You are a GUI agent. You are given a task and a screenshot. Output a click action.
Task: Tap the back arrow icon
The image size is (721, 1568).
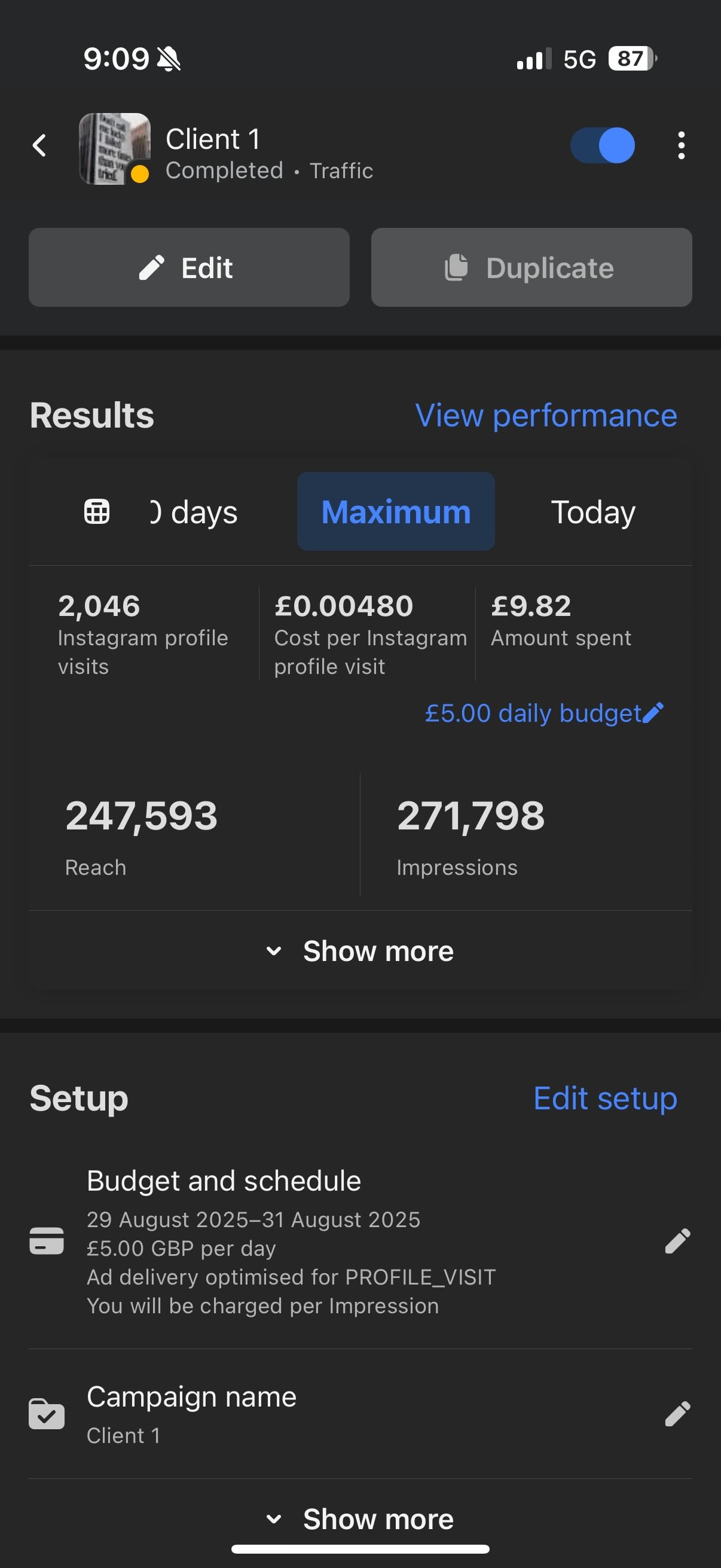pos(40,146)
